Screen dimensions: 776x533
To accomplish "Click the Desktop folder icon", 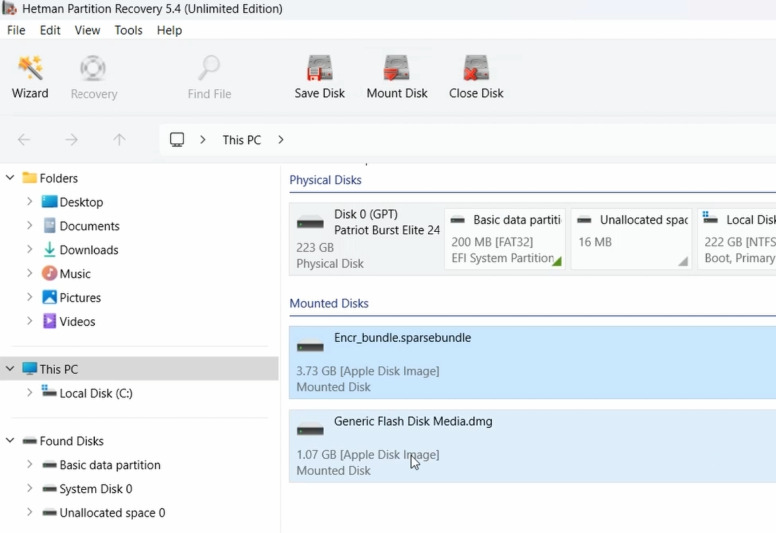I will click(49, 201).
